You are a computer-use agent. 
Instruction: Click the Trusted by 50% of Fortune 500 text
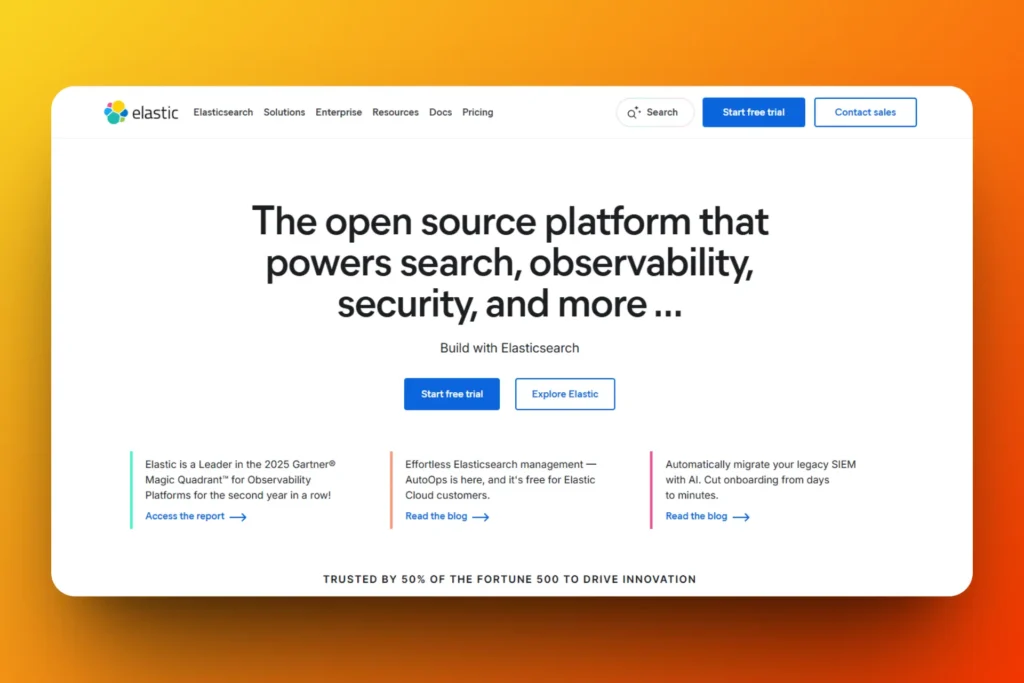point(509,579)
